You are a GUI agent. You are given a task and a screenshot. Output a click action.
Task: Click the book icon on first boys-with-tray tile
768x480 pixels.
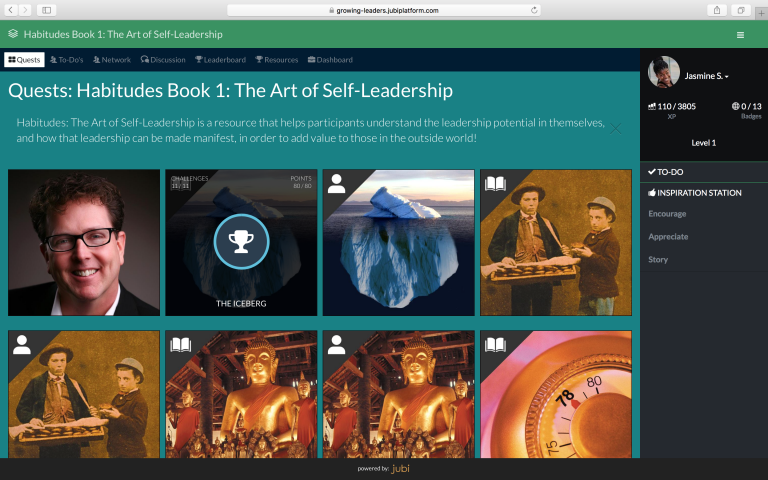tap(495, 184)
